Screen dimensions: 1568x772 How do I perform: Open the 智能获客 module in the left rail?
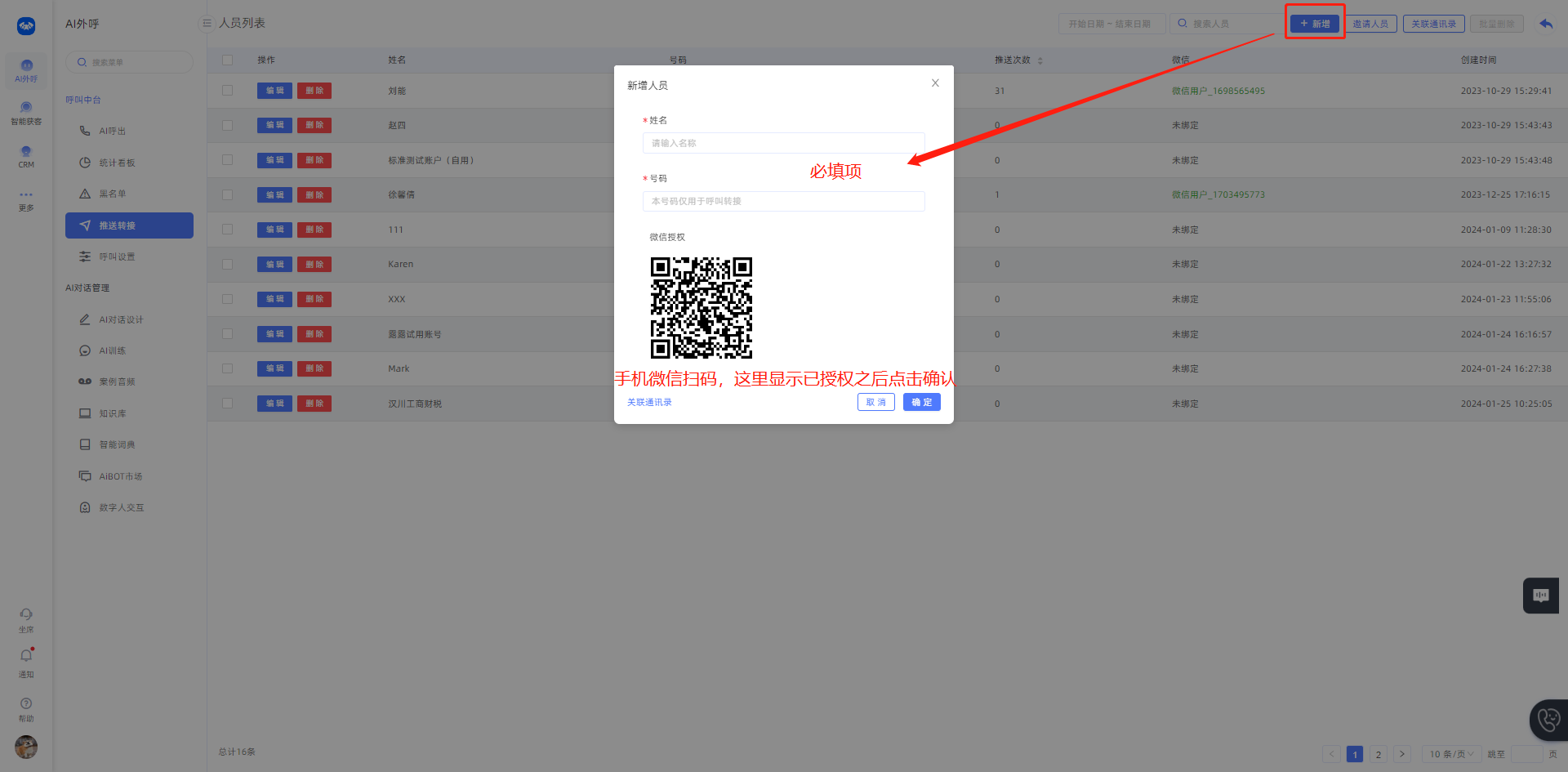[26, 114]
